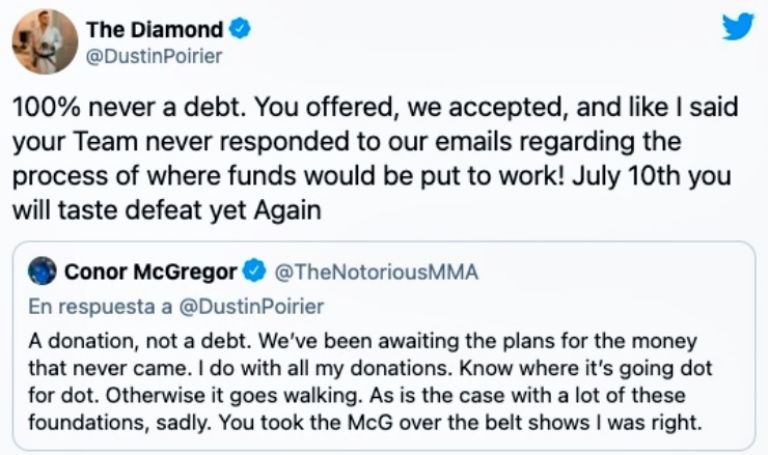Open the Conor McGregor display name

pyautogui.click(x=150, y=271)
